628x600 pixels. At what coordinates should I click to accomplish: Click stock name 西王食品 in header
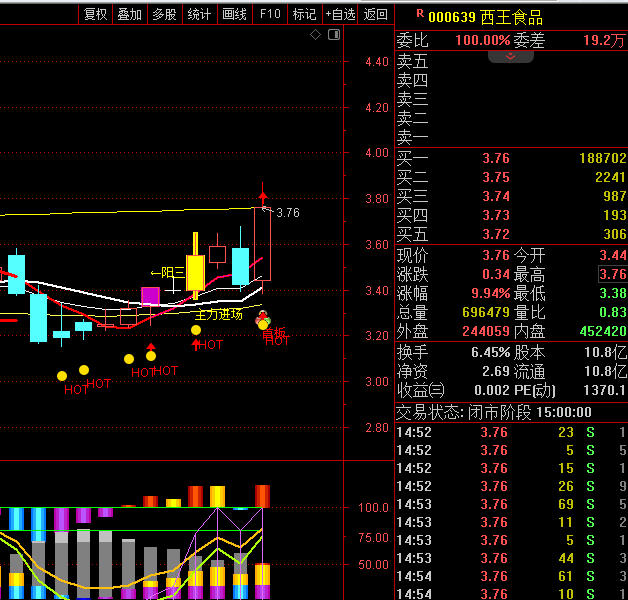pyautogui.click(x=511, y=17)
